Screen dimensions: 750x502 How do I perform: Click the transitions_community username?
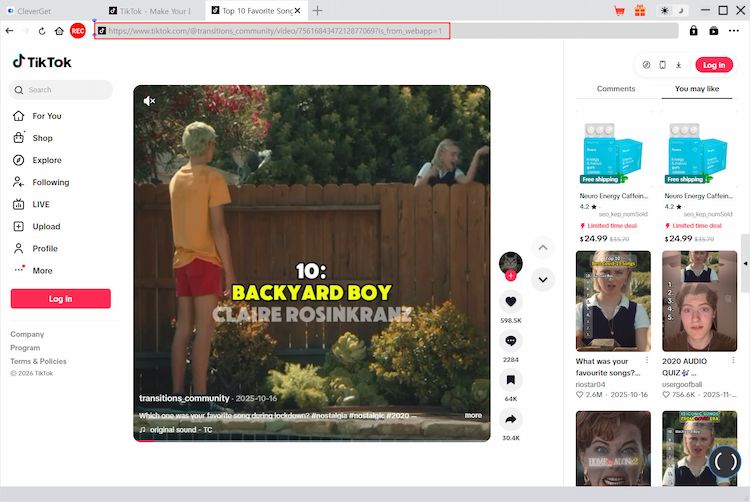click(184, 398)
